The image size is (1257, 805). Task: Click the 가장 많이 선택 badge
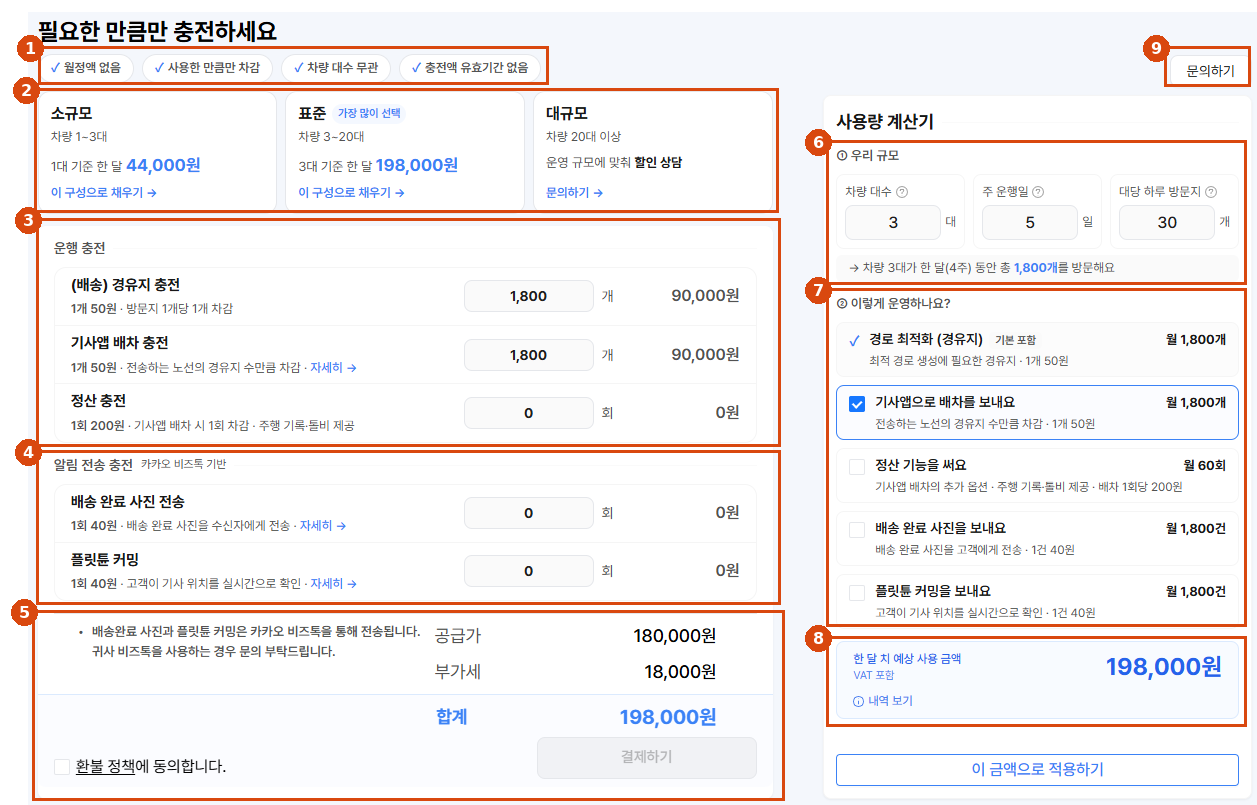pos(369,113)
